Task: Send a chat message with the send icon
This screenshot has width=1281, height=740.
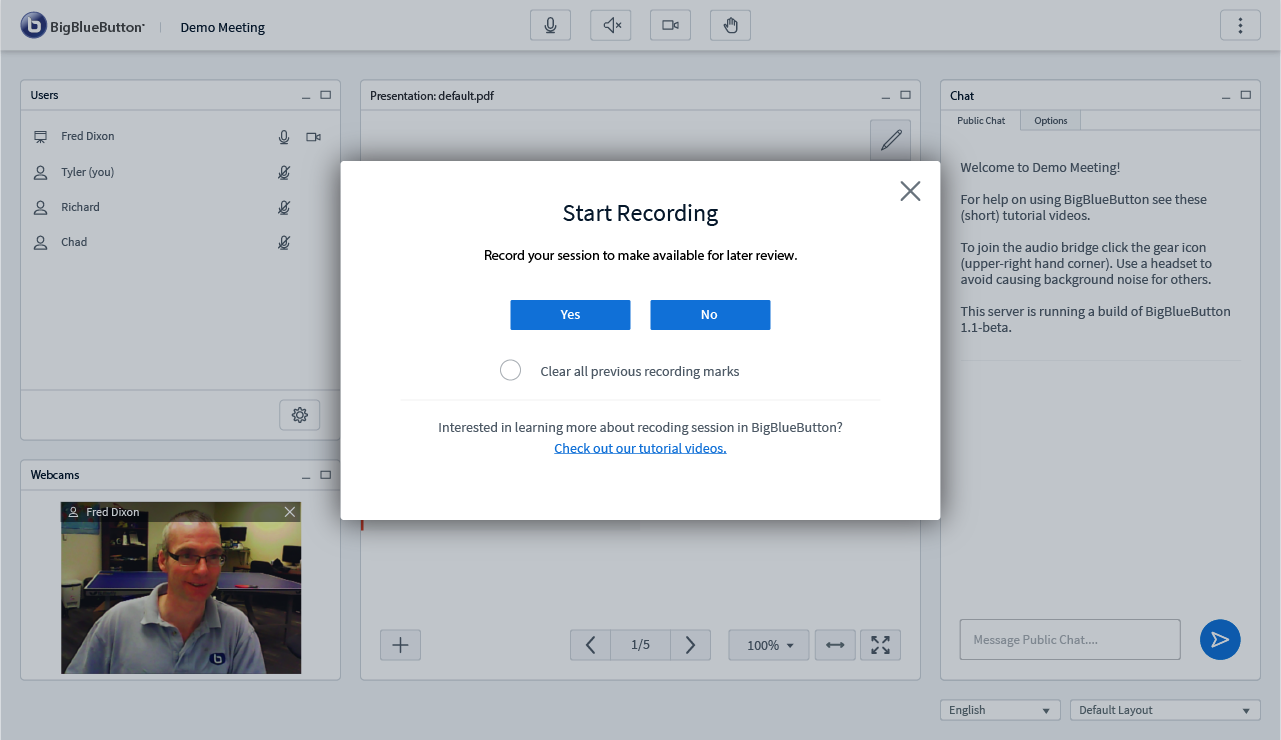Action: click(x=1219, y=639)
